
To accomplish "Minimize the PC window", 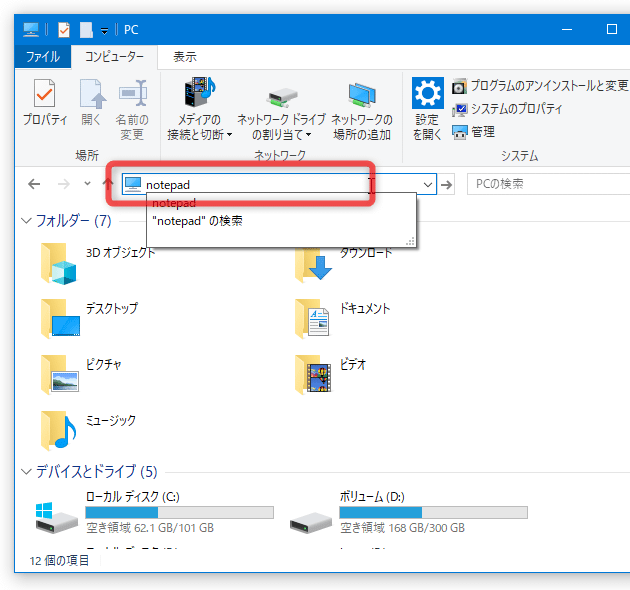I will 567,29.
